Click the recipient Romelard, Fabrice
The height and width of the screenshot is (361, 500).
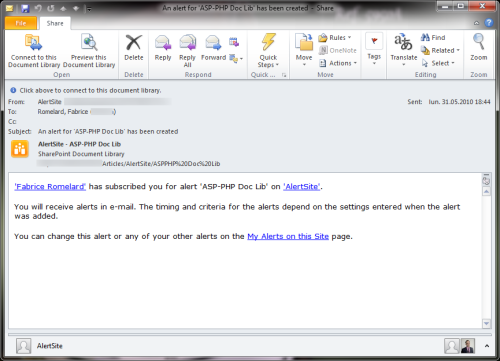point(63,112)
